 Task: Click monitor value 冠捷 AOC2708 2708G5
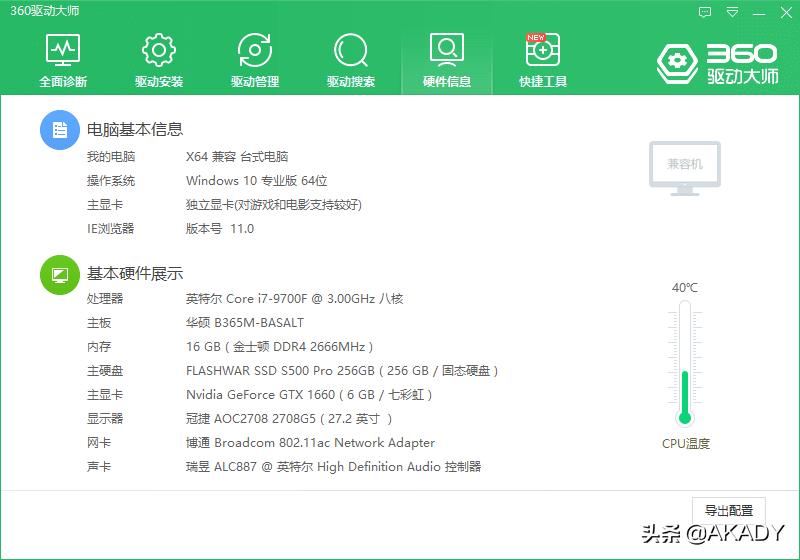289,419
